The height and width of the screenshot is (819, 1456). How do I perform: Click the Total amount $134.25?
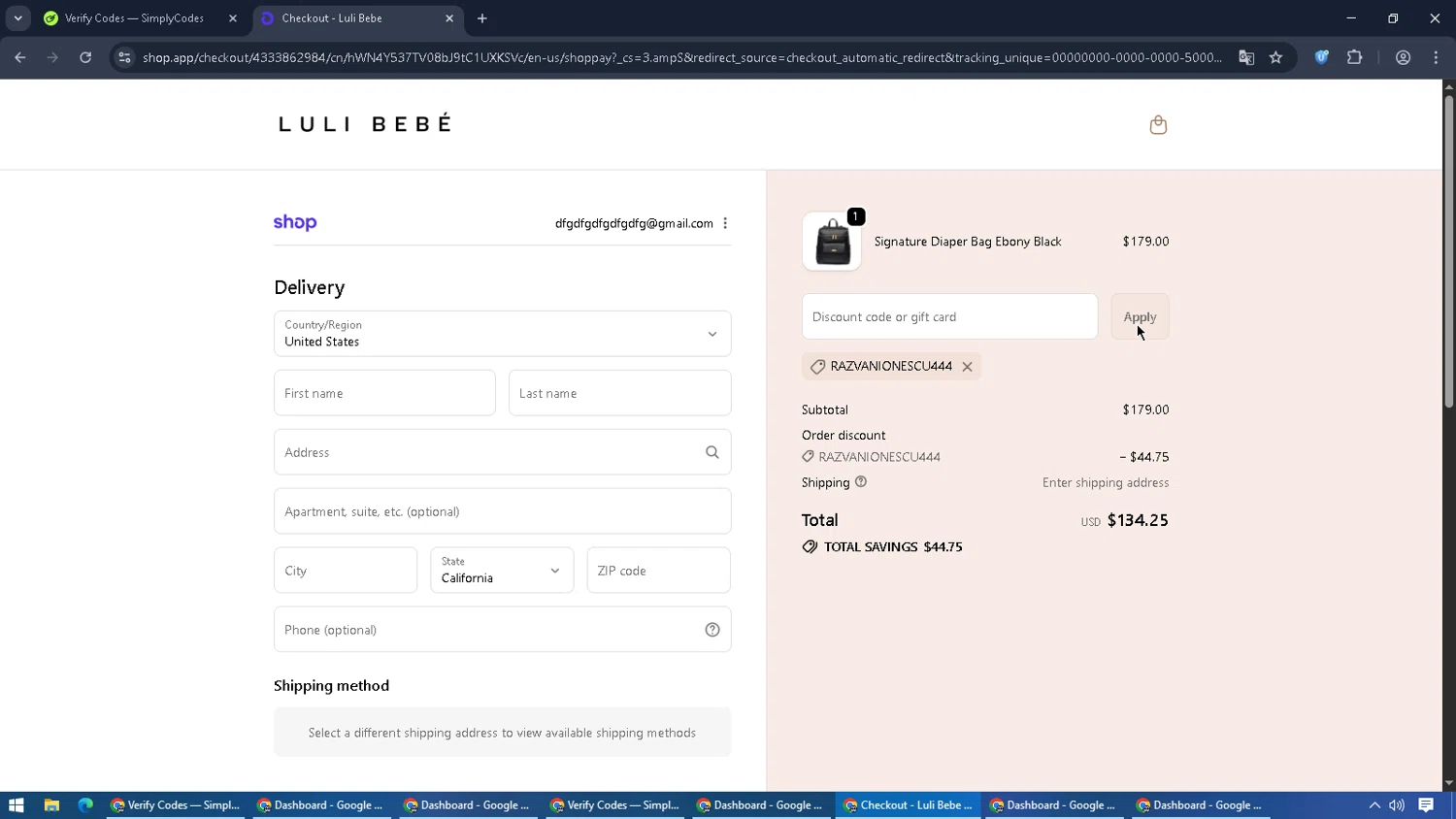coord(1138,520)
